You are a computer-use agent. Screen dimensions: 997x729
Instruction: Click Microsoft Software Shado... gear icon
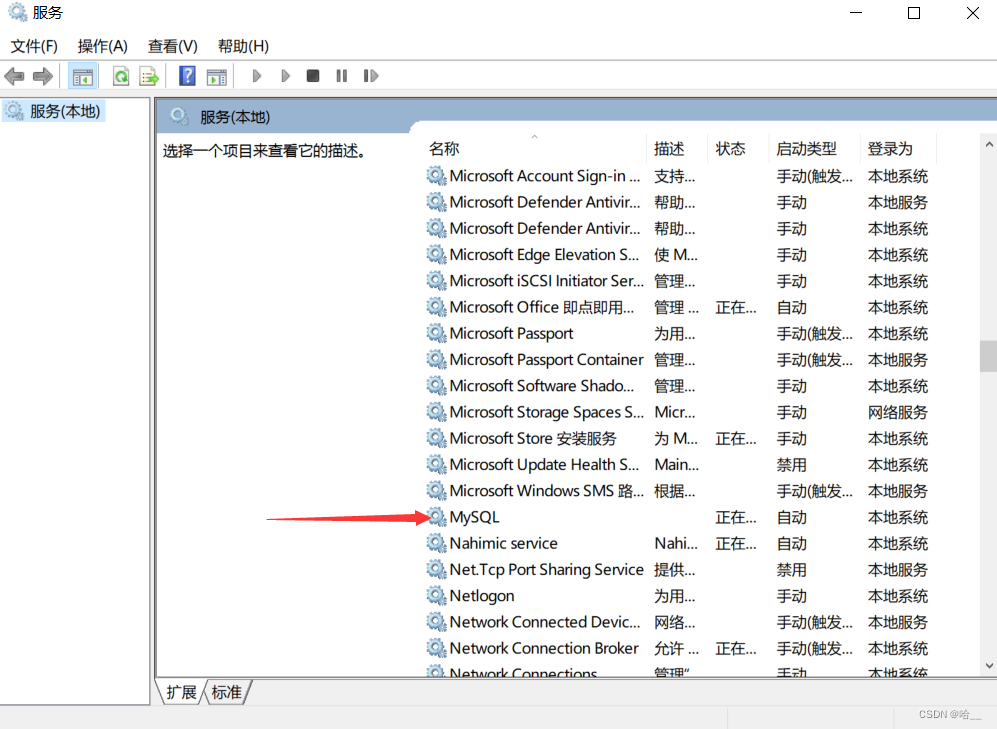coord(436,386)
